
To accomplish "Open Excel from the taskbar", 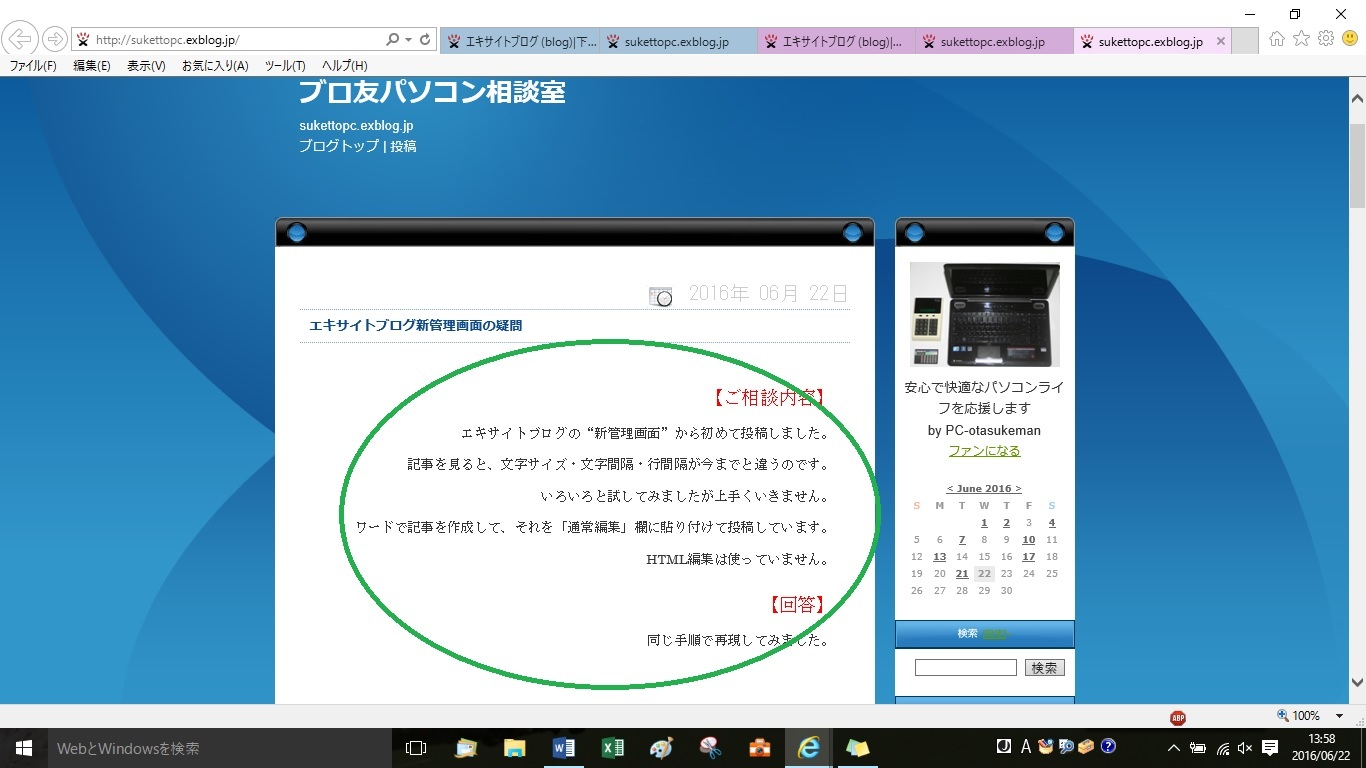I will click(x=613, y=748).
